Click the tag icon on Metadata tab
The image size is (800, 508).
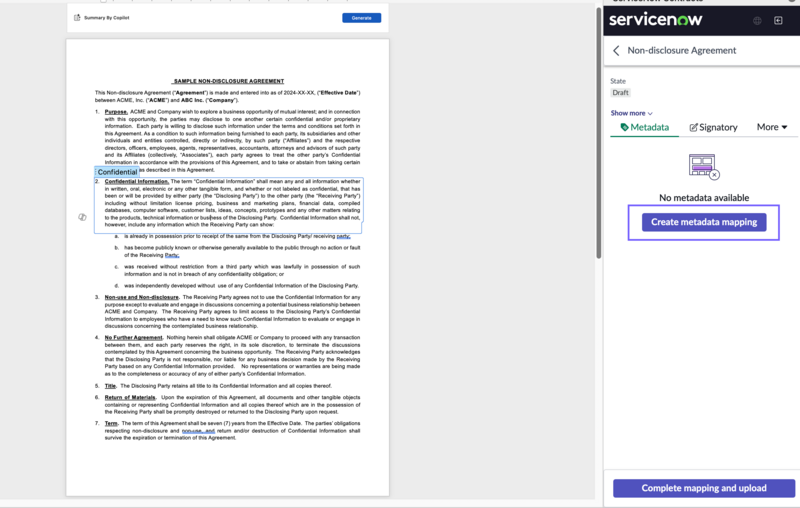[x=624, y=127]
